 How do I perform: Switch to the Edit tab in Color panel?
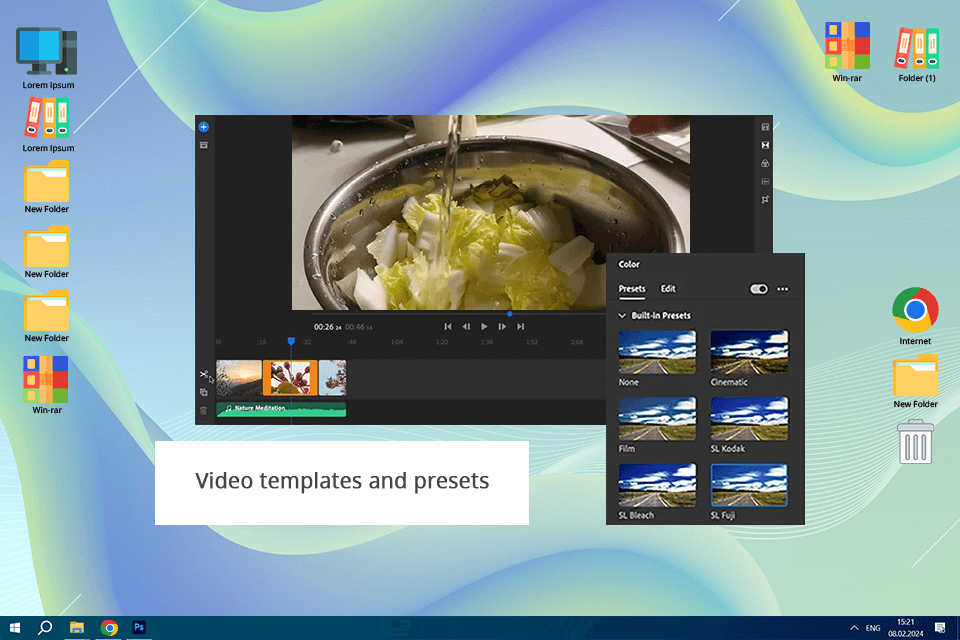(668, 289)
